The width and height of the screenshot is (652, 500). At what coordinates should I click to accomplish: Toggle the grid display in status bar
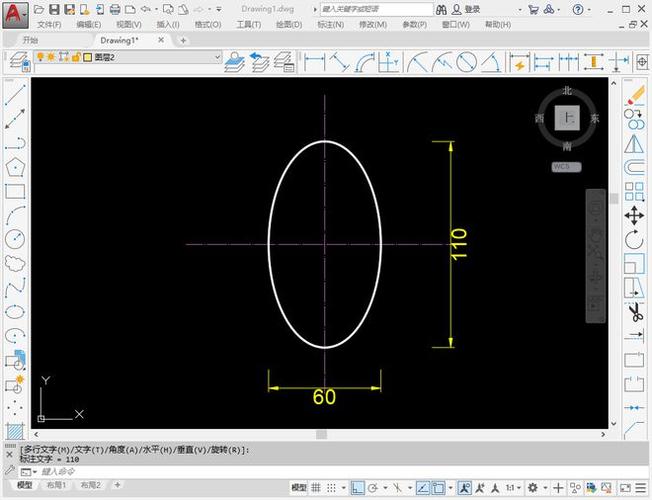pos(314,487)
